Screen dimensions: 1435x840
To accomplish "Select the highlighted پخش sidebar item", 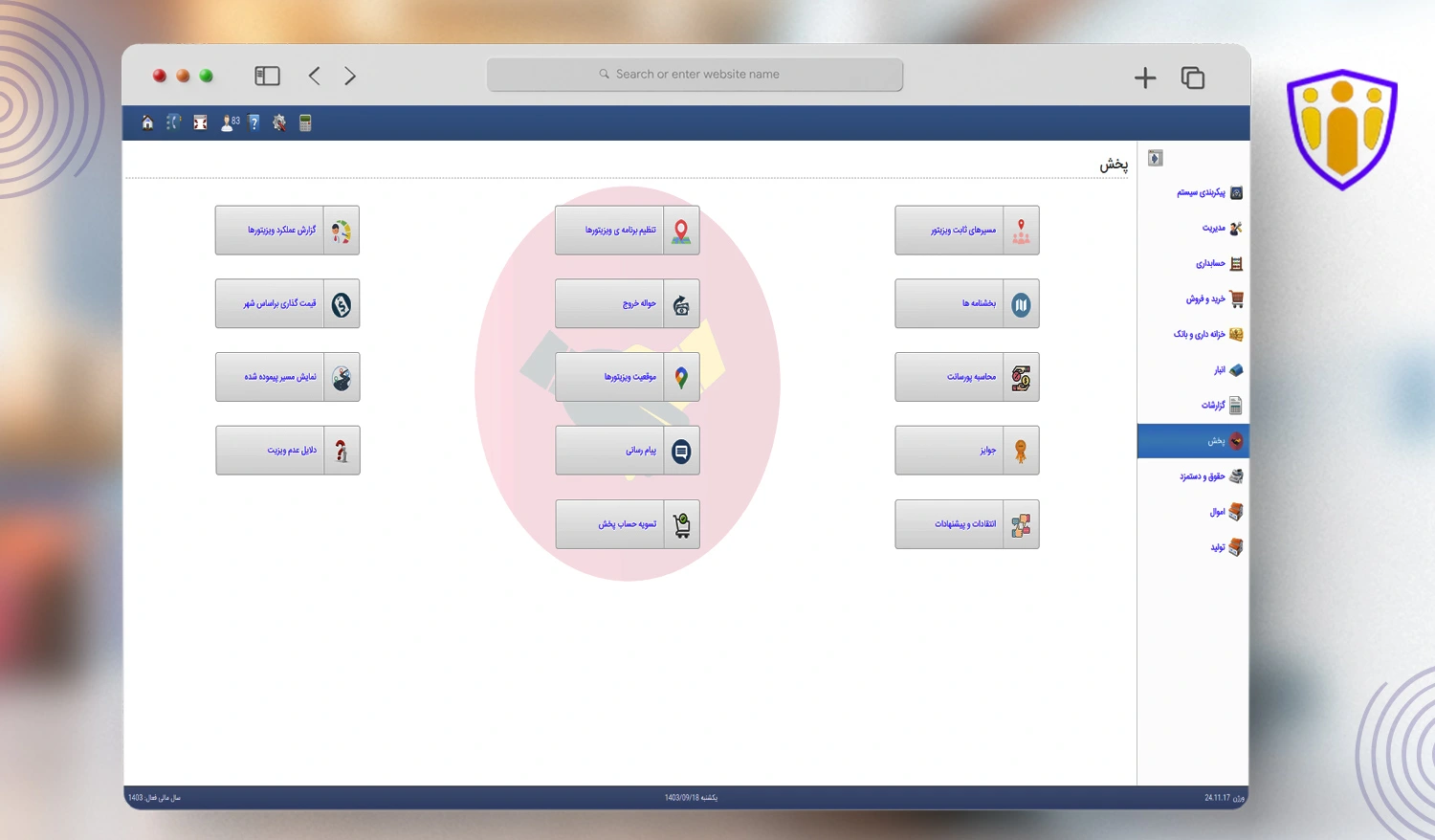I will (x=1193, y=441).
